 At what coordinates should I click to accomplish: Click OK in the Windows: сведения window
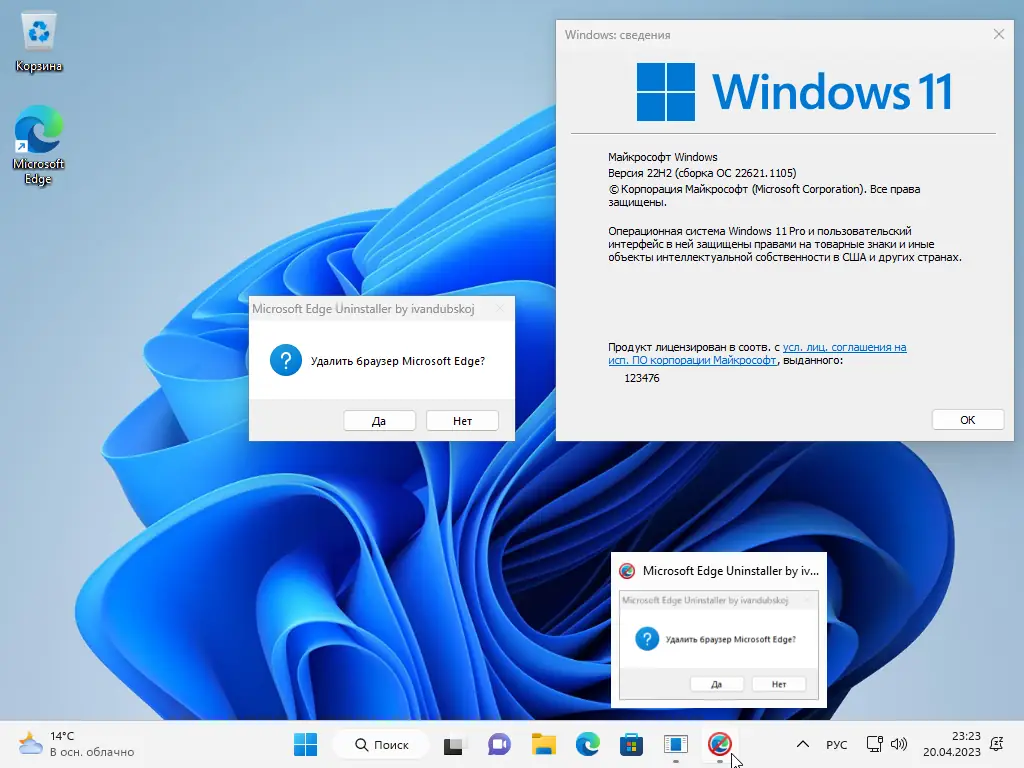[968, 420]
